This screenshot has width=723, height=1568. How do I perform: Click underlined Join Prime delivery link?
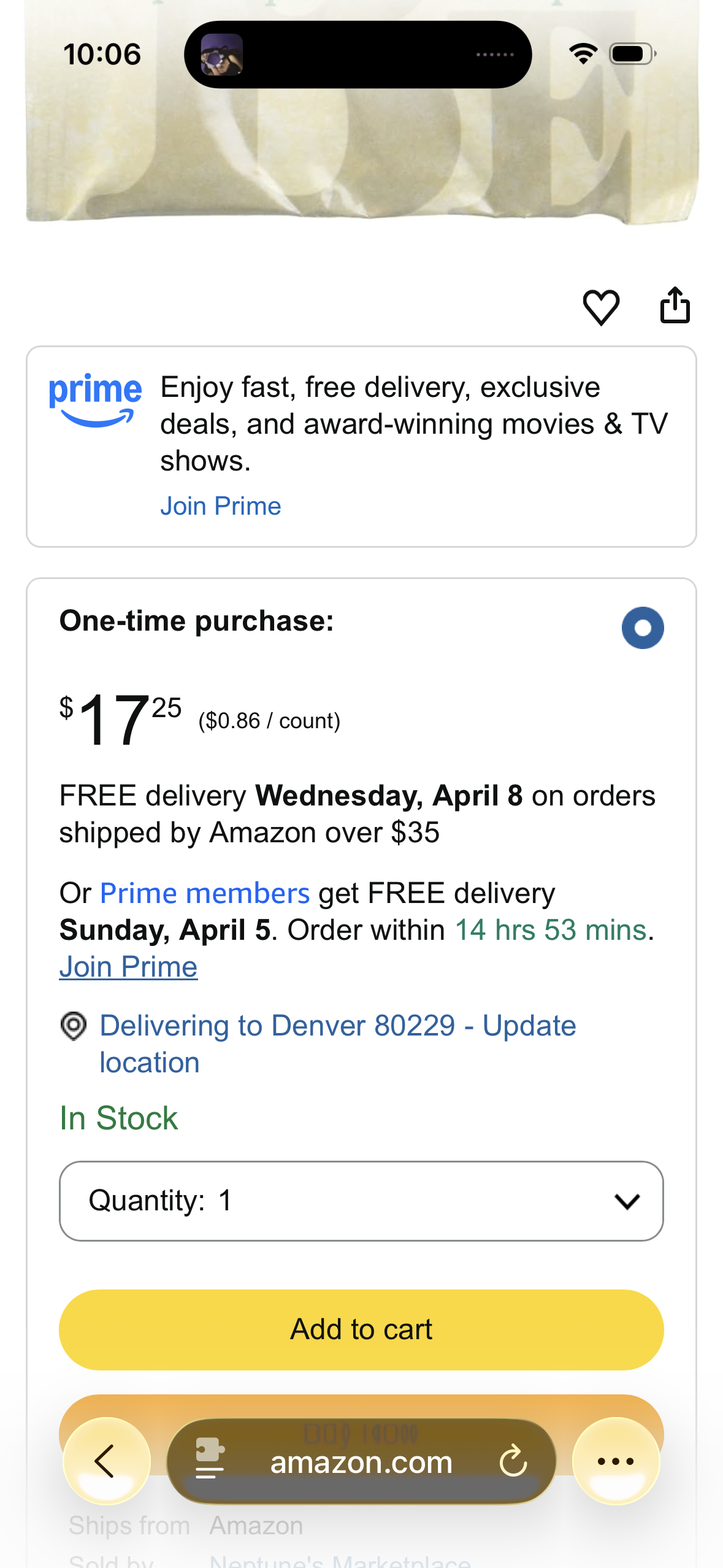tap(128, 967)
